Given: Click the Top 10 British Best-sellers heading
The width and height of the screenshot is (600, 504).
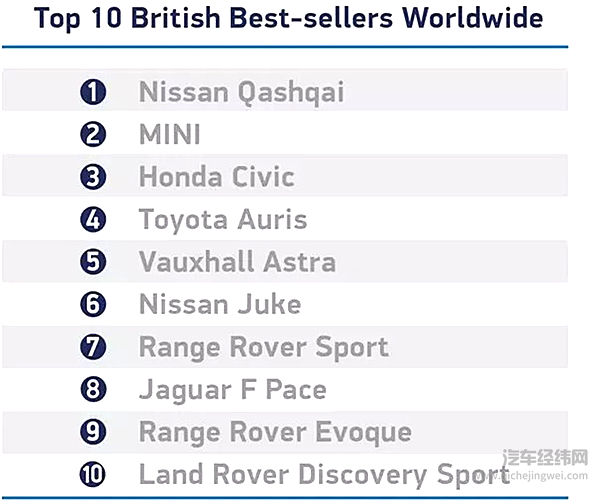Looking at the screenshot, I should 288,18.
